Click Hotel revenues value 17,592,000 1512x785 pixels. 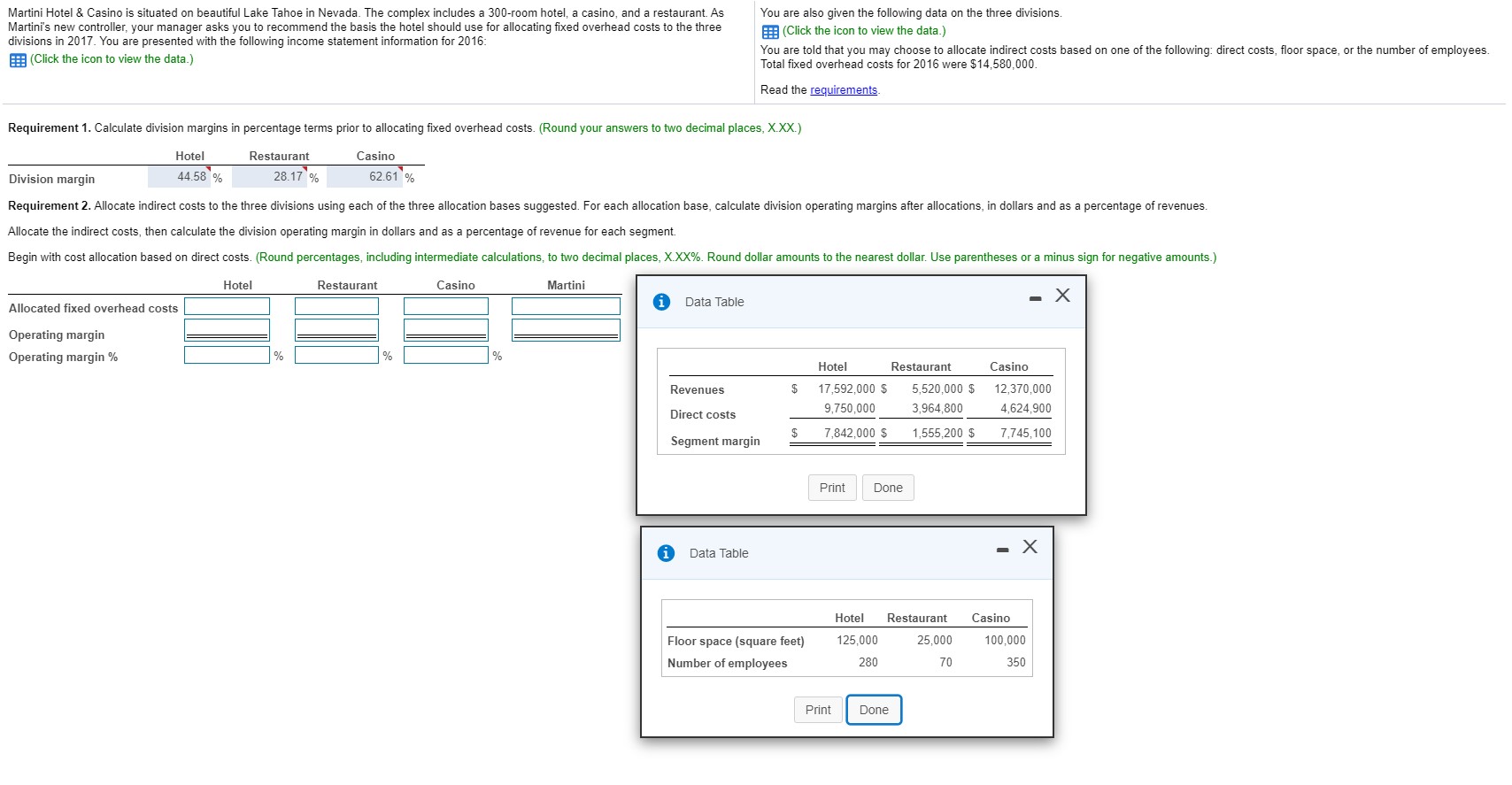(846, 389)
